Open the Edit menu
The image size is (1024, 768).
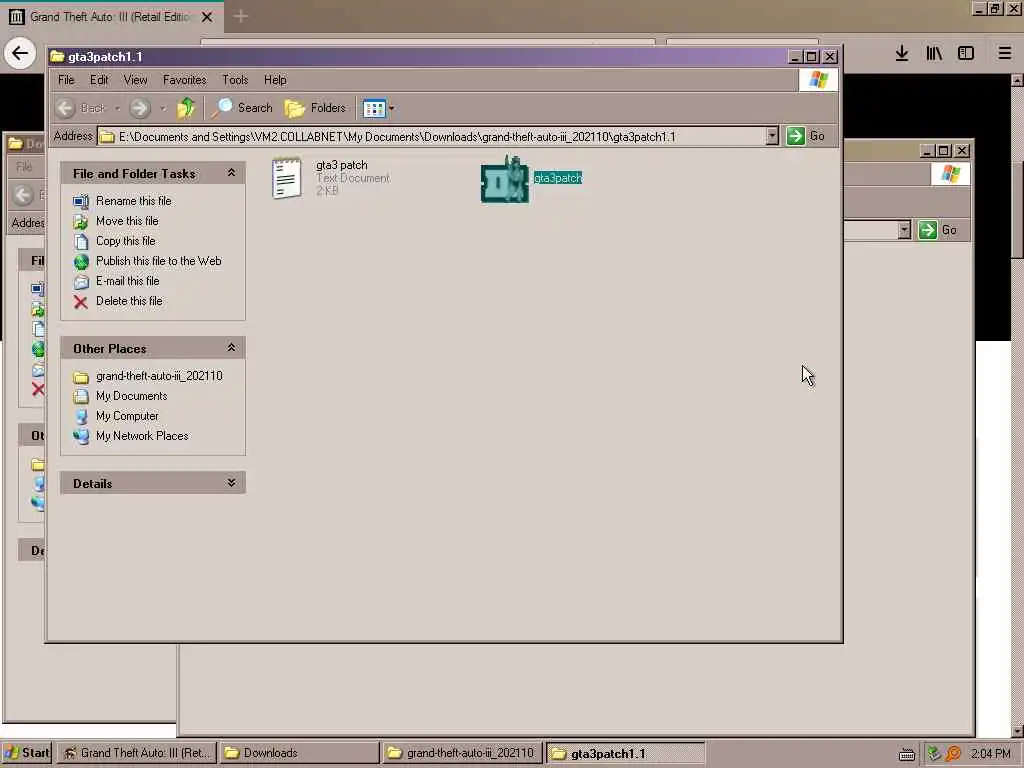[99, 80]
